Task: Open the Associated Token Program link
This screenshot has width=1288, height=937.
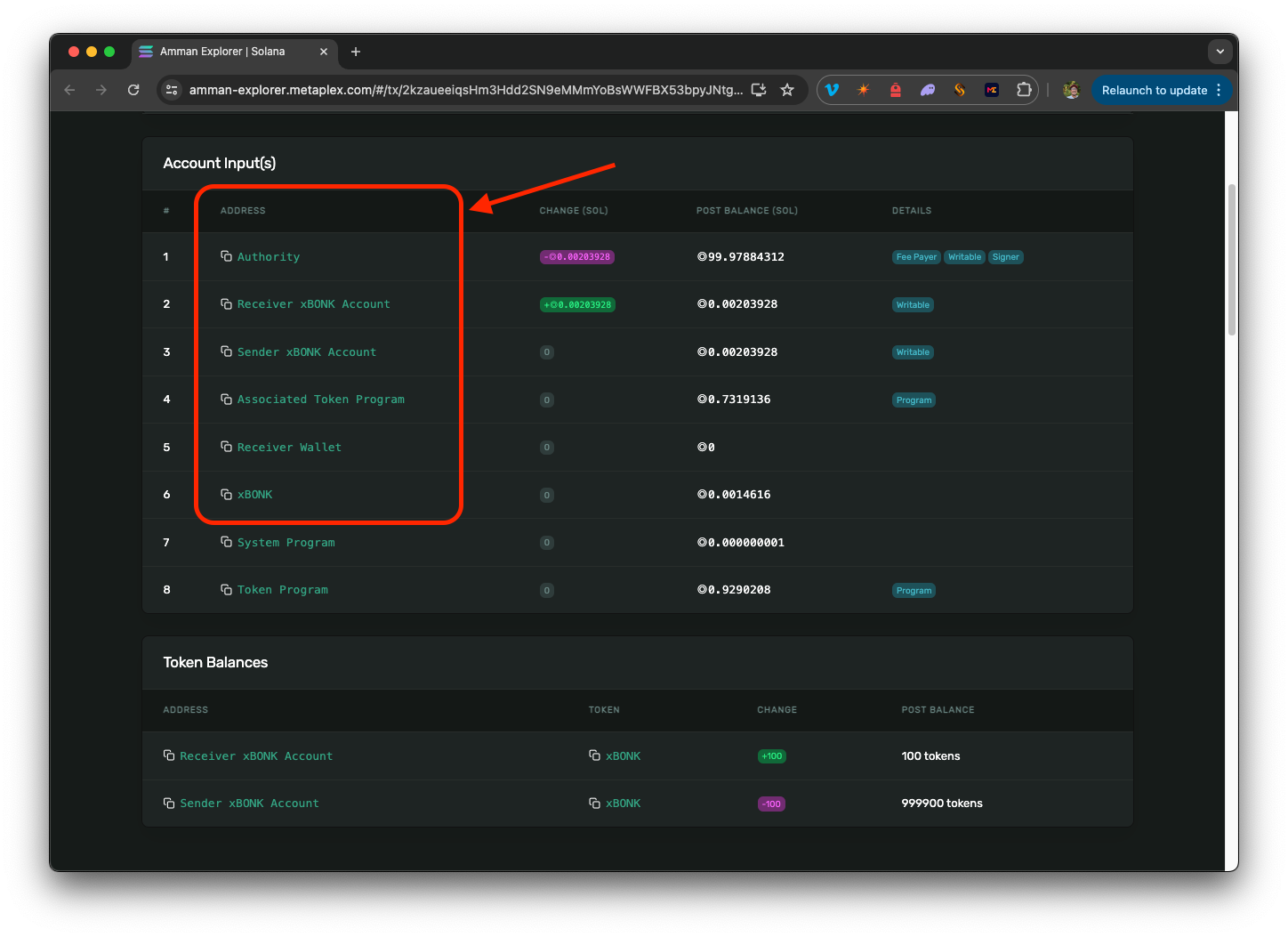Action: click(320, 400)
